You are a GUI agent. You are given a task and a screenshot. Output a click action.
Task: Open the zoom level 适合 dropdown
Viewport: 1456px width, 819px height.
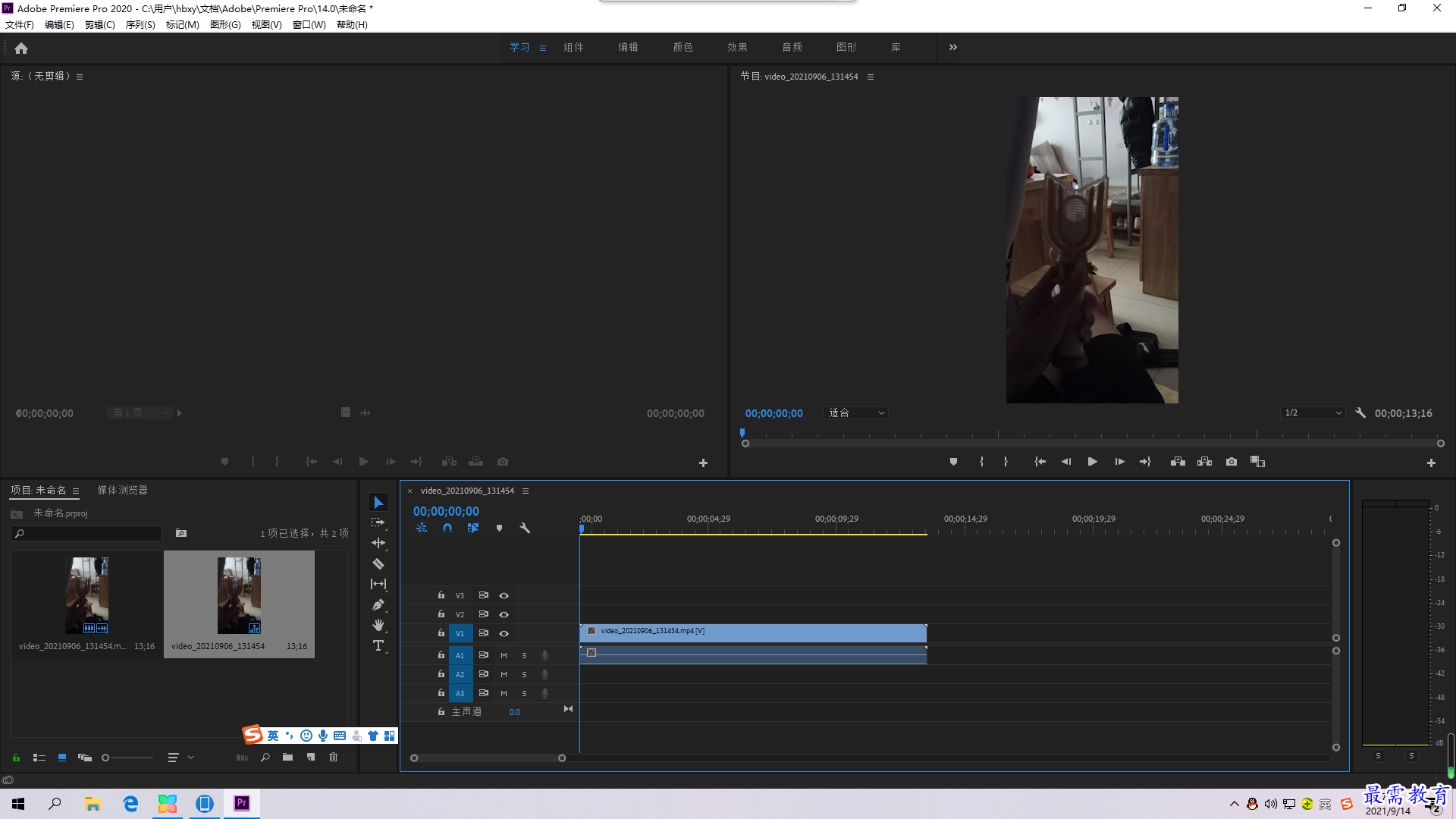(x=855, y=413)
